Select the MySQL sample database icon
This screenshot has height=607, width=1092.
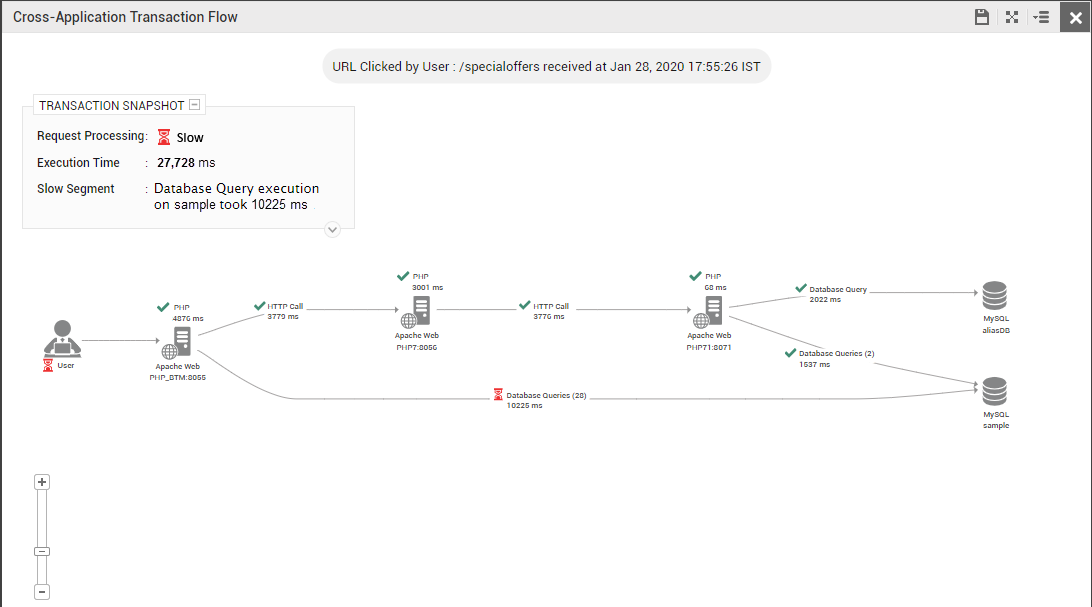[x=994, y=391]
